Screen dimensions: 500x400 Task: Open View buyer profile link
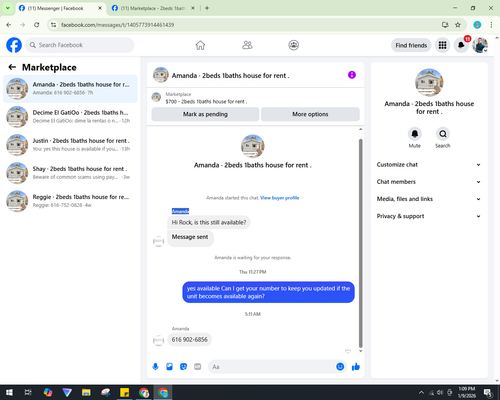point(280,198)
